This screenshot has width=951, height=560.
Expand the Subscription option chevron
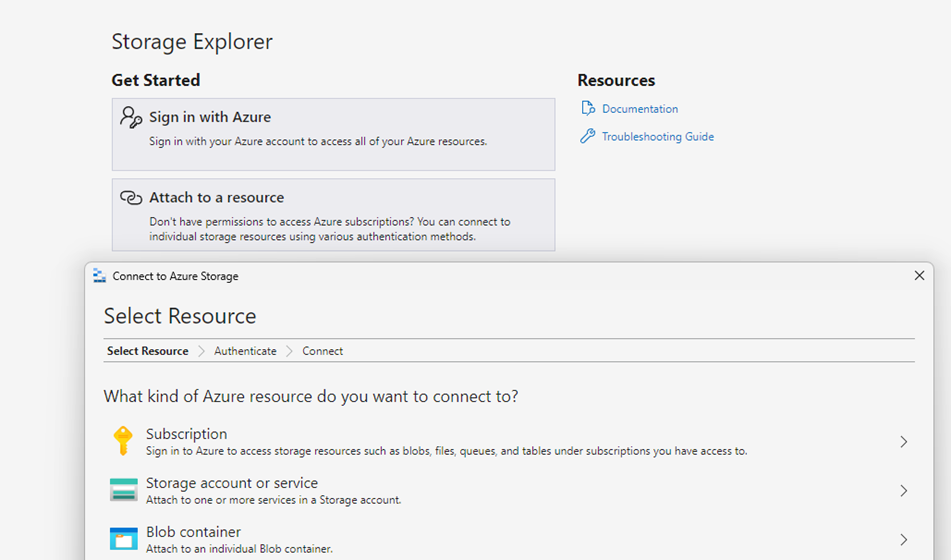coord(903,441)
